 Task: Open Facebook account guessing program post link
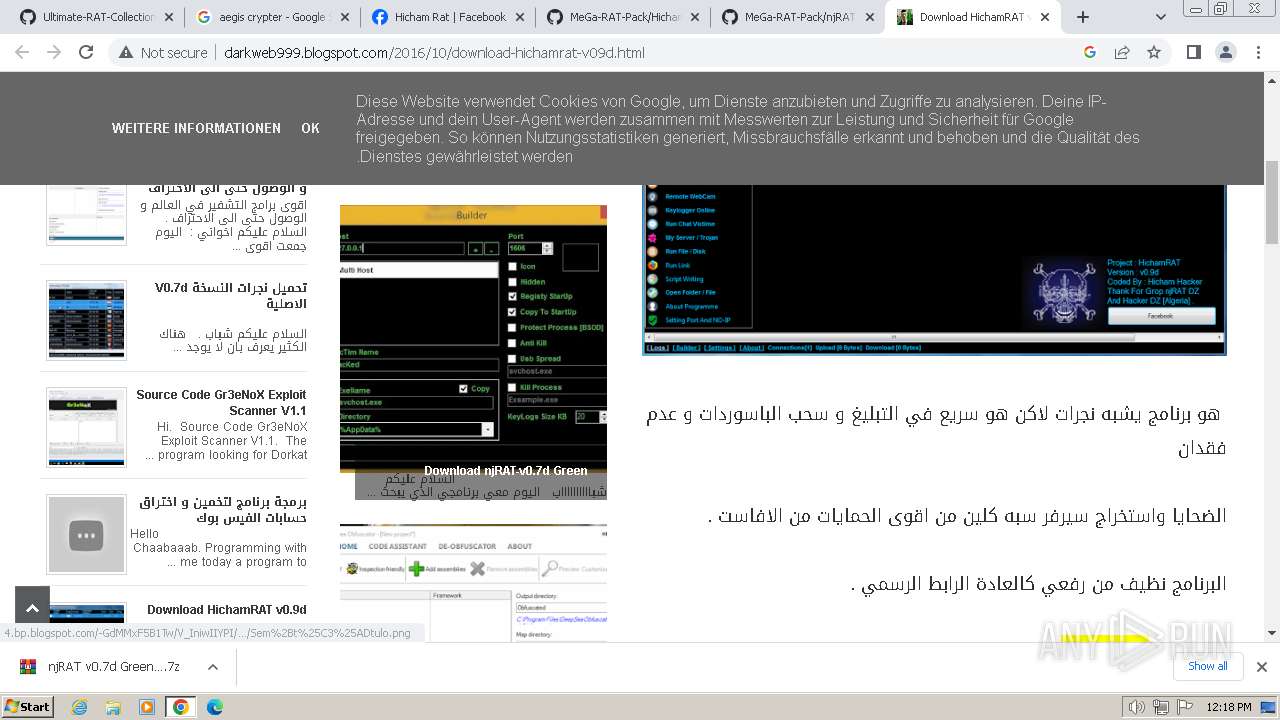(x=223, y=510)
